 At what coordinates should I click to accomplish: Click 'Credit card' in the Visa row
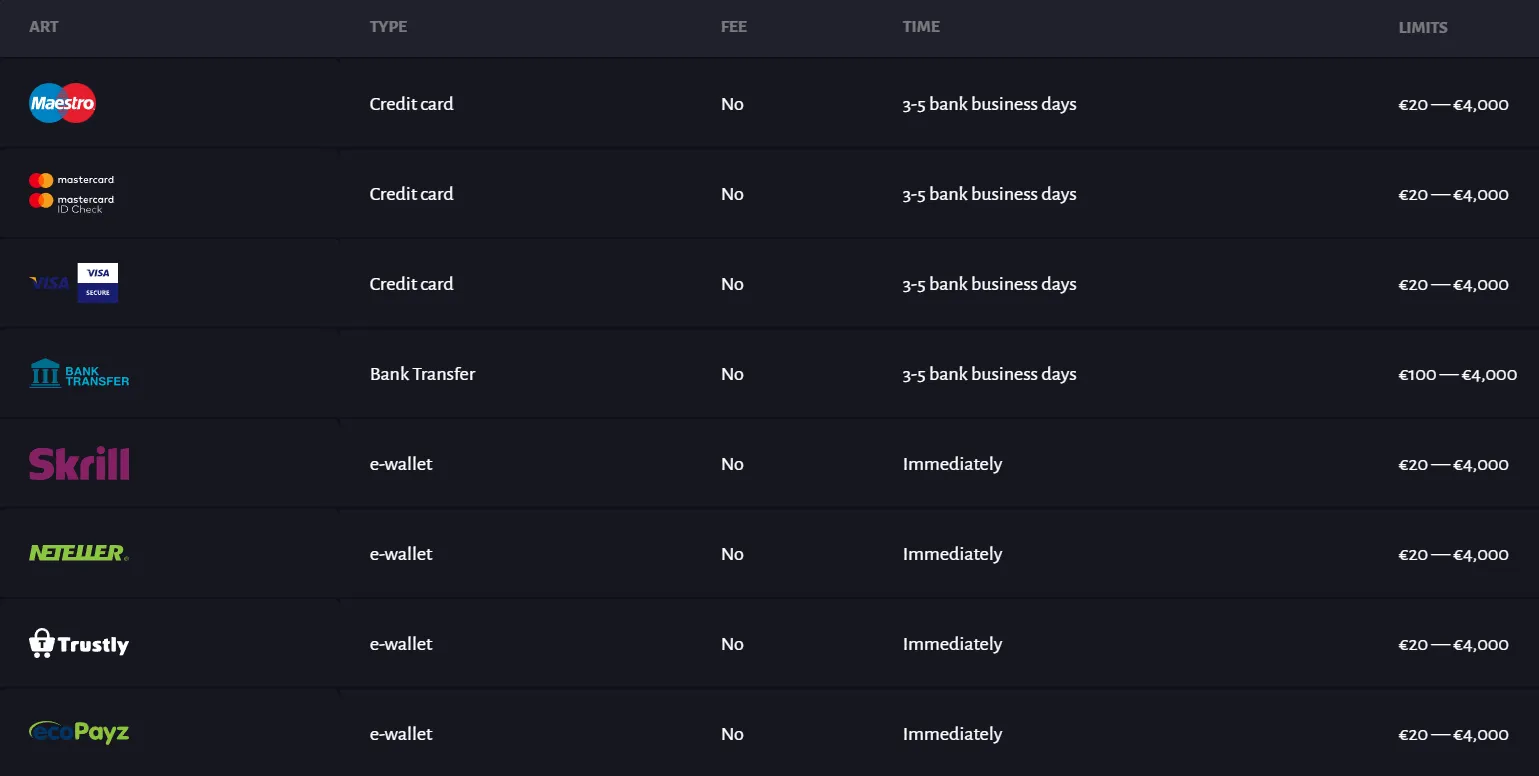coord(411,284)
